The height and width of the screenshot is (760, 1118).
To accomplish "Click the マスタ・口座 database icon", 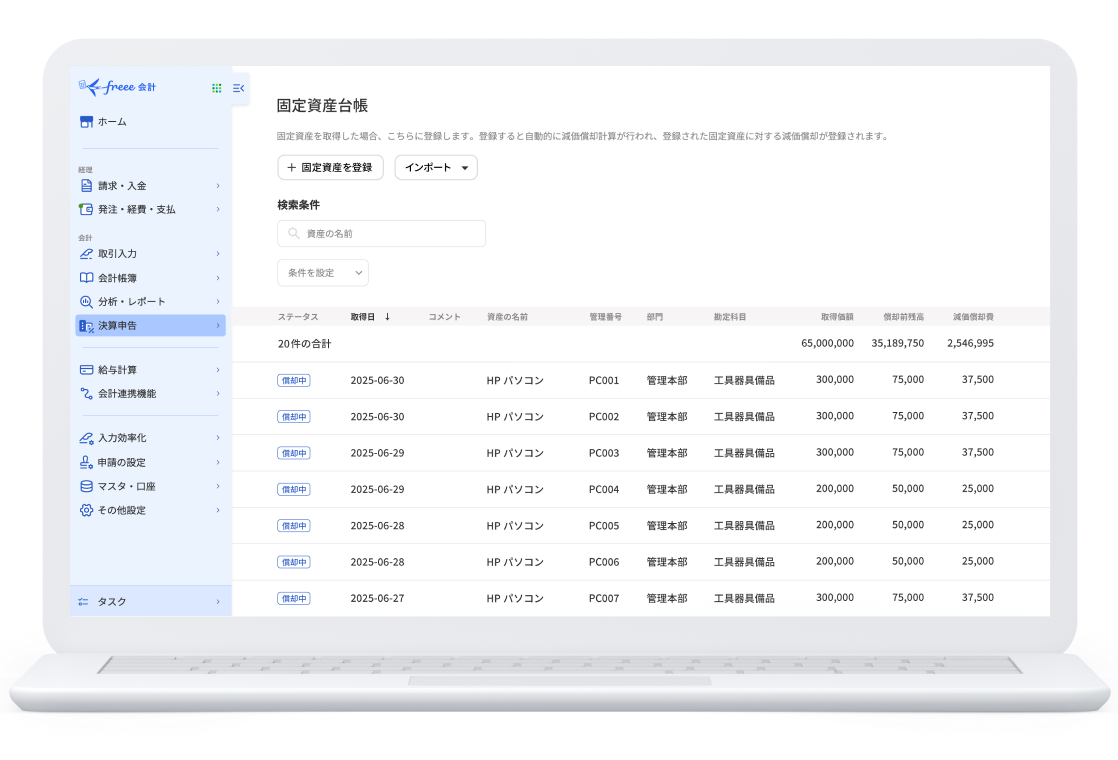I will tap(86, 486).
